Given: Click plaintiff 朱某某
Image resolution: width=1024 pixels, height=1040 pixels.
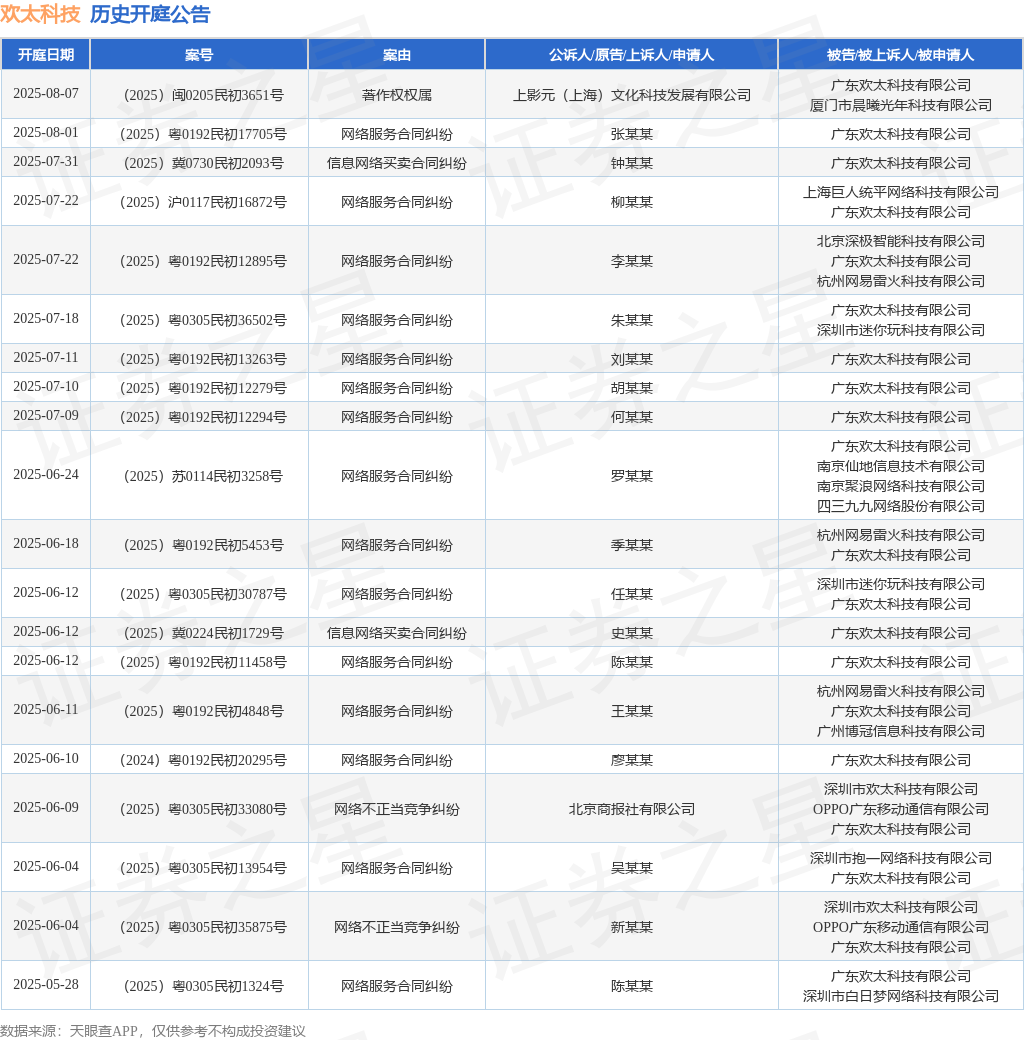Looking at the screenshot, I should (631, 320).
